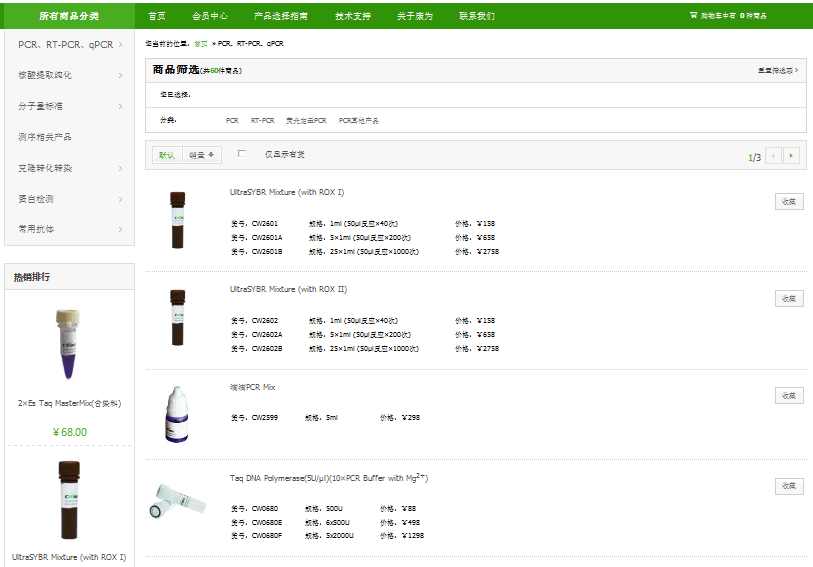Image resolution: width=813 pixels, height=567 pixels.
Task: Open the 关于康为 navigation item
Action: pos(415,16)
